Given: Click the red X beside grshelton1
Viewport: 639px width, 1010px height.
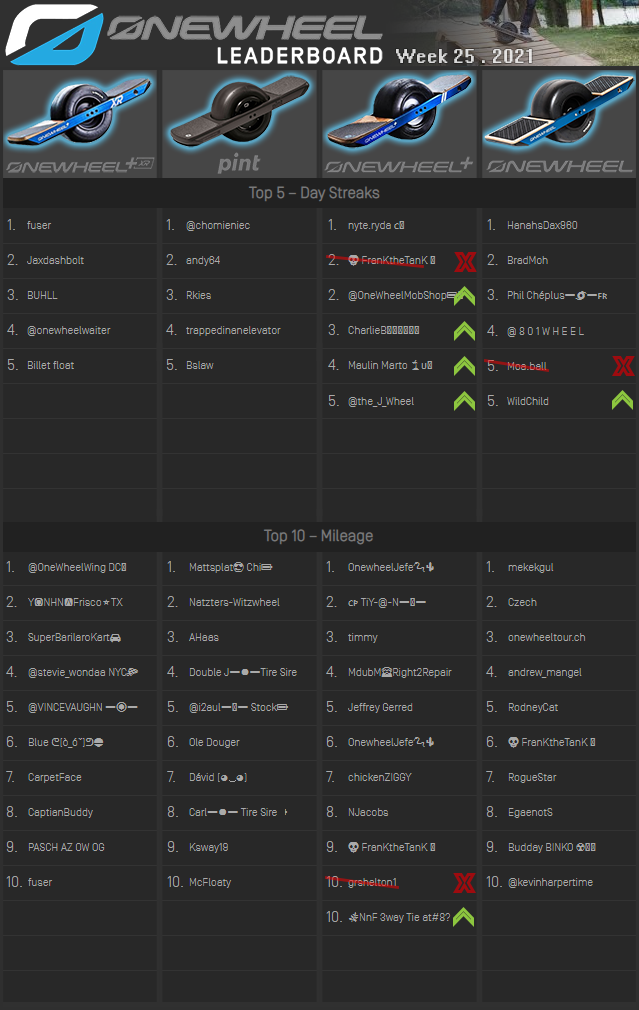Looking at the screenshot, I should [x=463, y=883].
